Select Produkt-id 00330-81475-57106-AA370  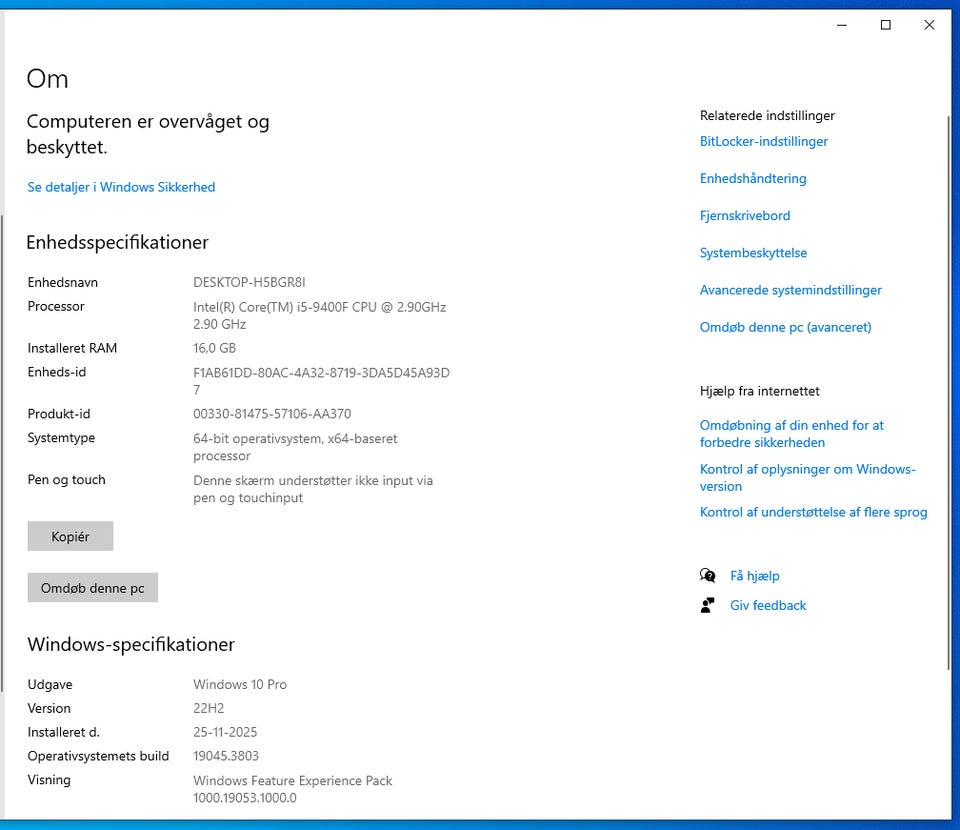click(272, 414)
